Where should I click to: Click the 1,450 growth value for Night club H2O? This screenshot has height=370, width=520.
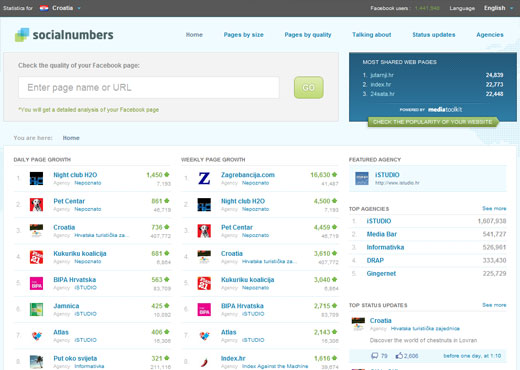click(154, 175)
